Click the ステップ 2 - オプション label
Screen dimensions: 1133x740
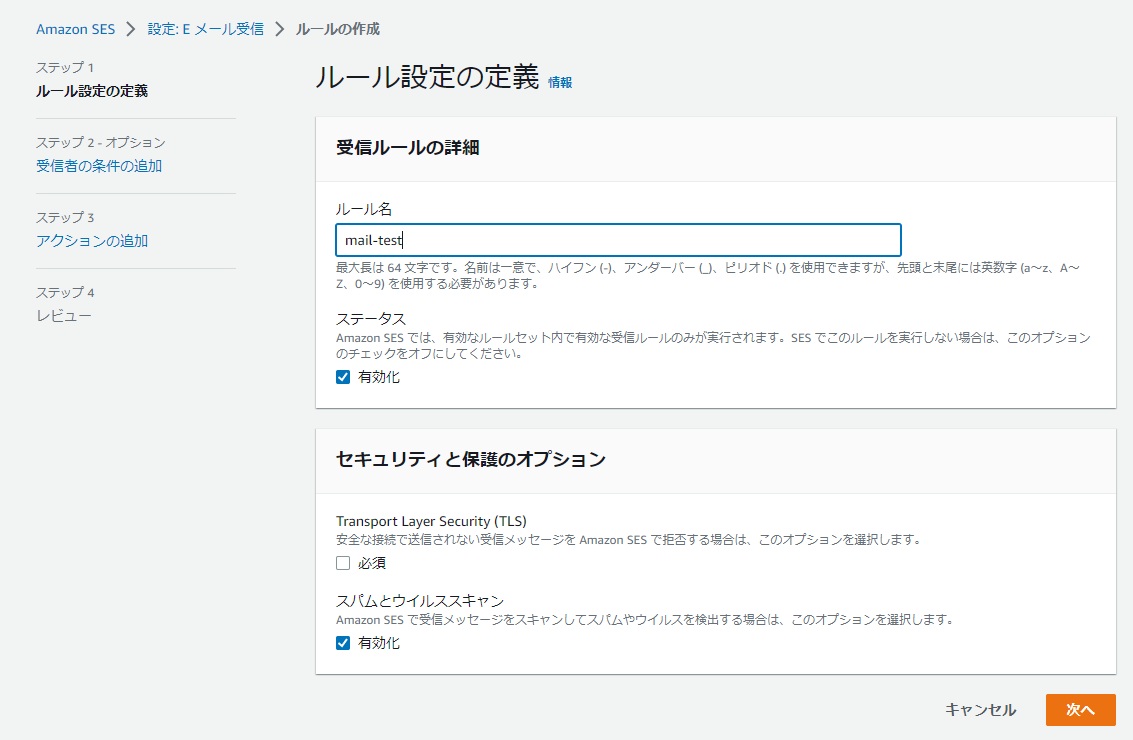point(100,142)
